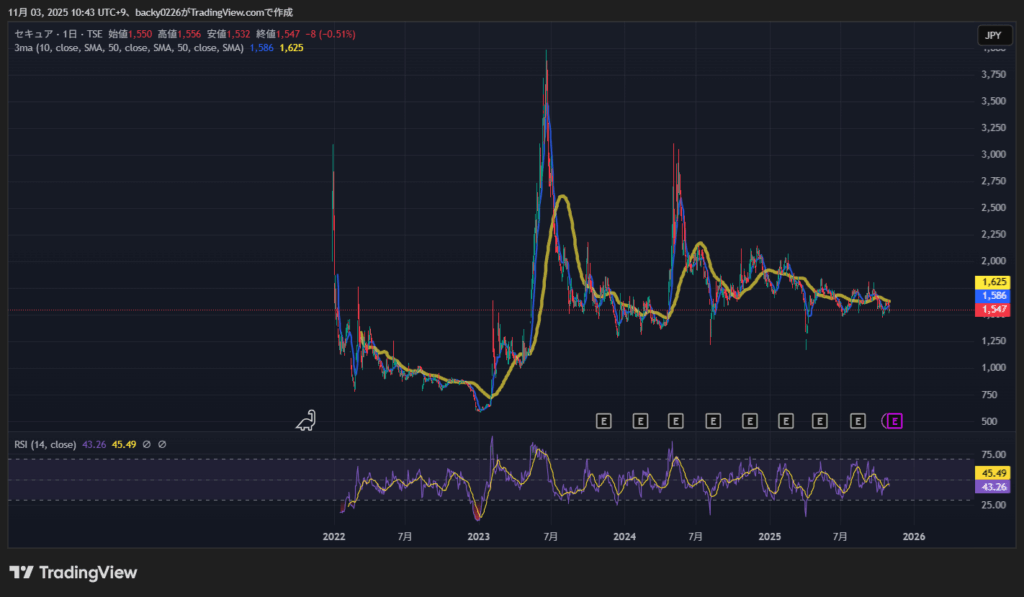Click the purple 43.26 RSI axis label
The width and height of the screenshot is (1024, 597).
pos(993,486)
